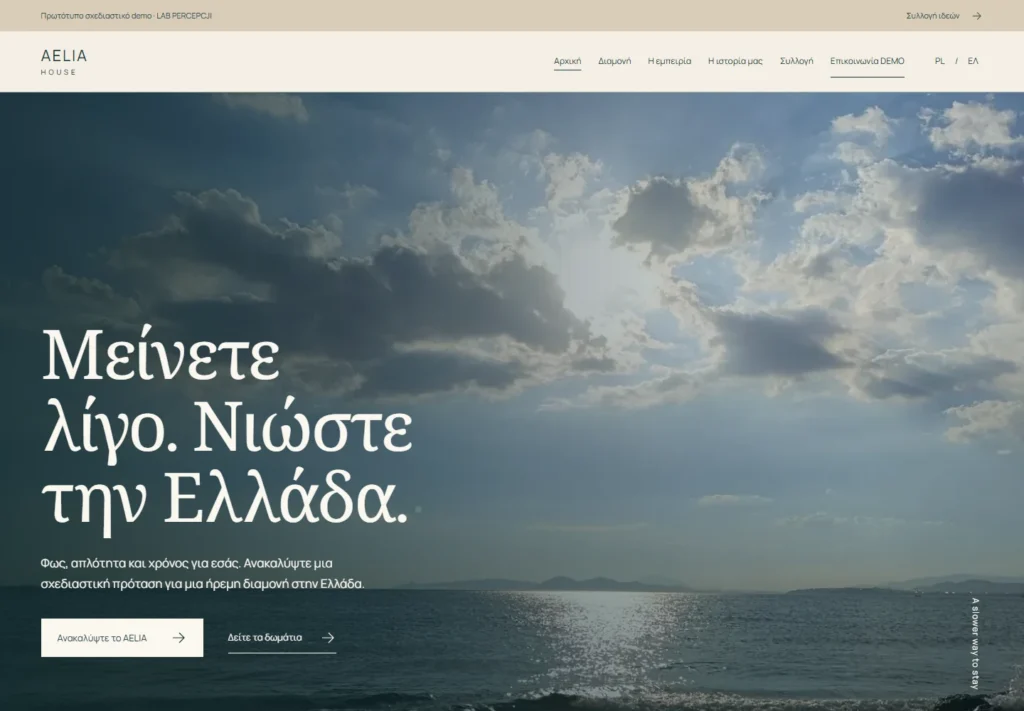Click the AELIA HOUSE logo
This screenshot has height=711, width=1024.
pos(64,62)
